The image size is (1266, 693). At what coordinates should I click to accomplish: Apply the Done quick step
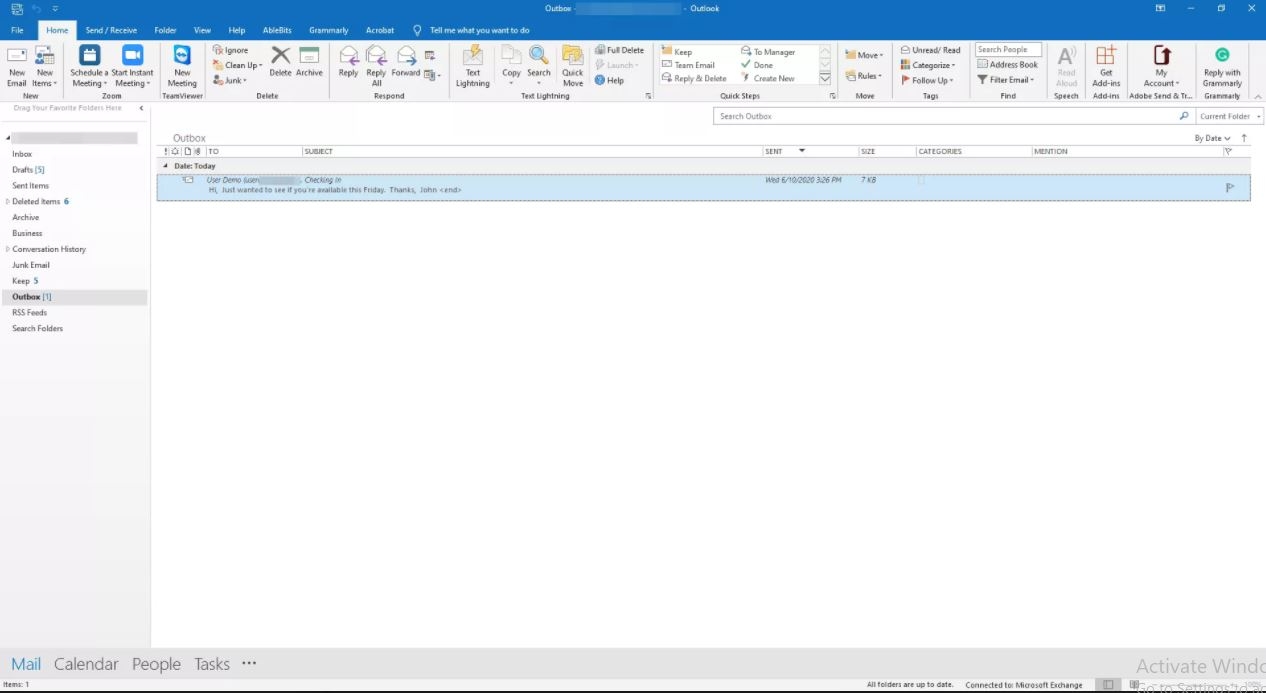(757, 65)
